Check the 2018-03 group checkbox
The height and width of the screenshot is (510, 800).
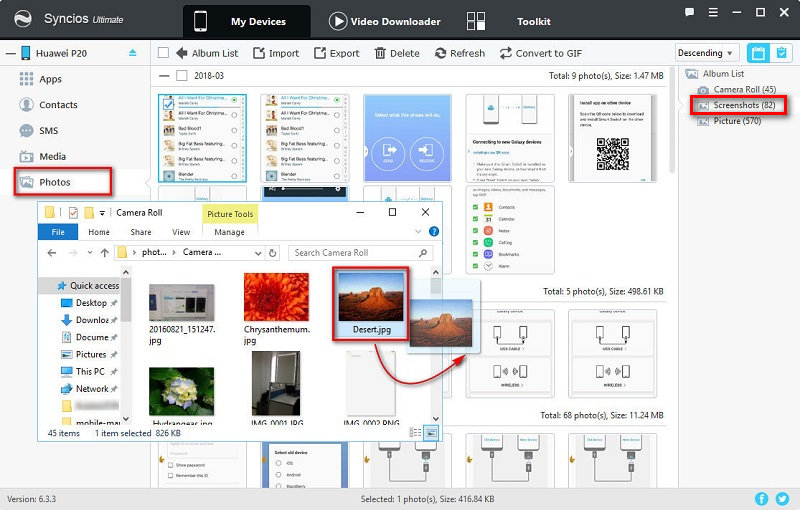[x=181, y=75]
